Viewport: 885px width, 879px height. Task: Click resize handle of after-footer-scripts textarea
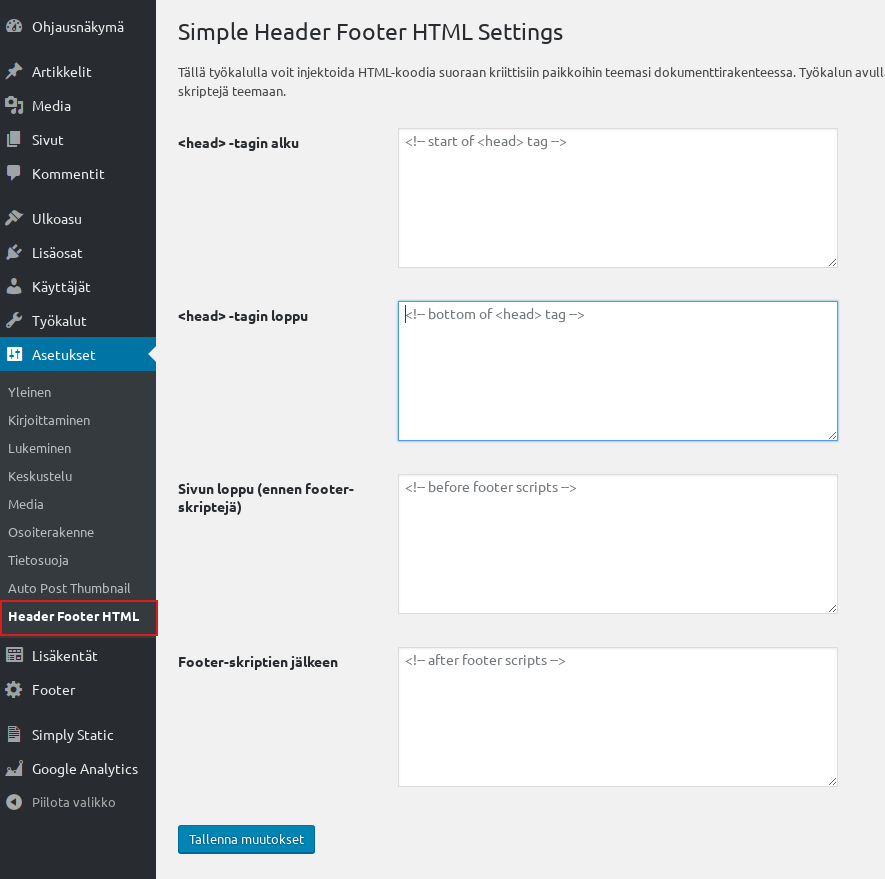click(833, 781)
